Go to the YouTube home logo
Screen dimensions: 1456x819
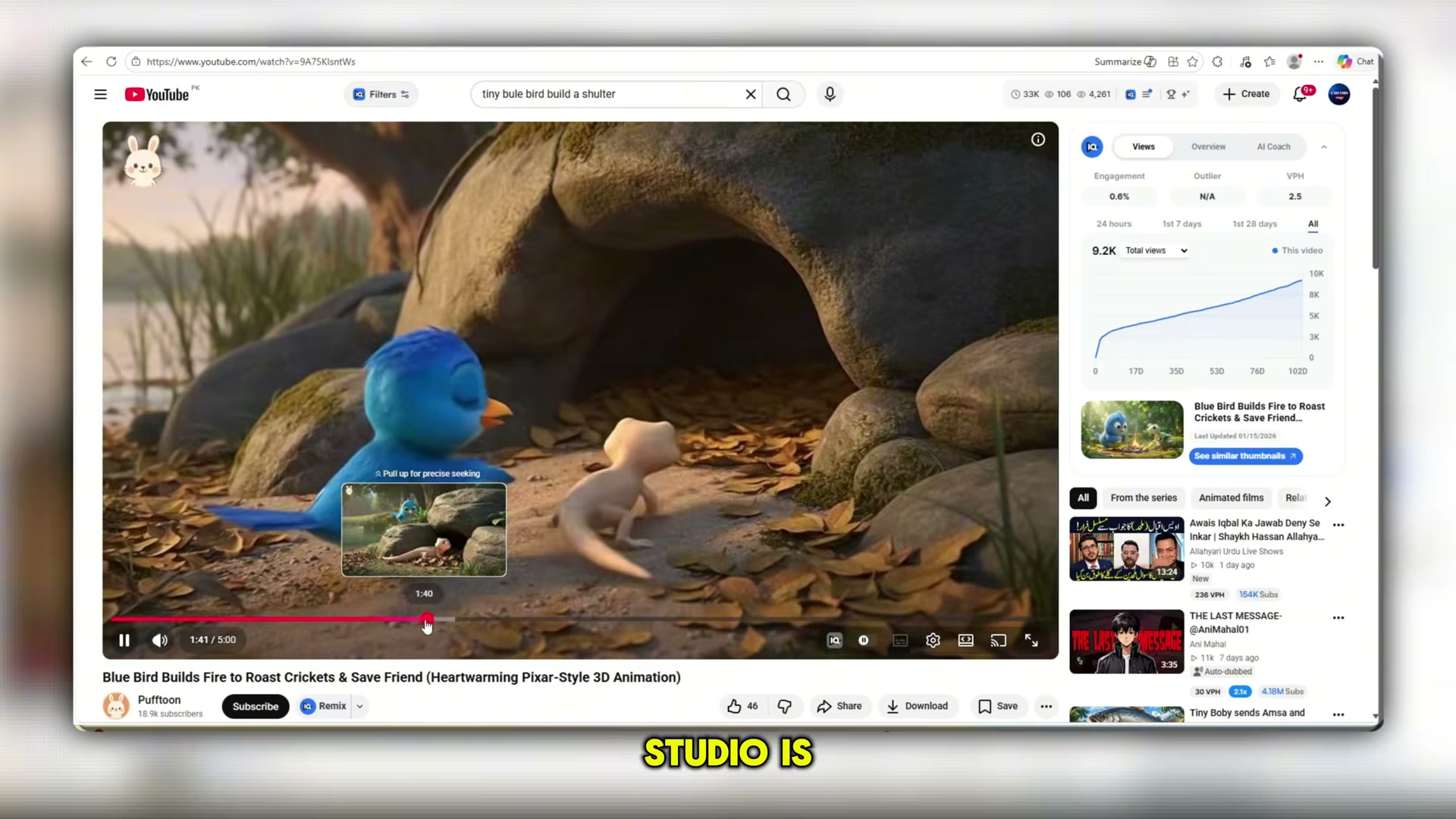(x=157, y=94)
